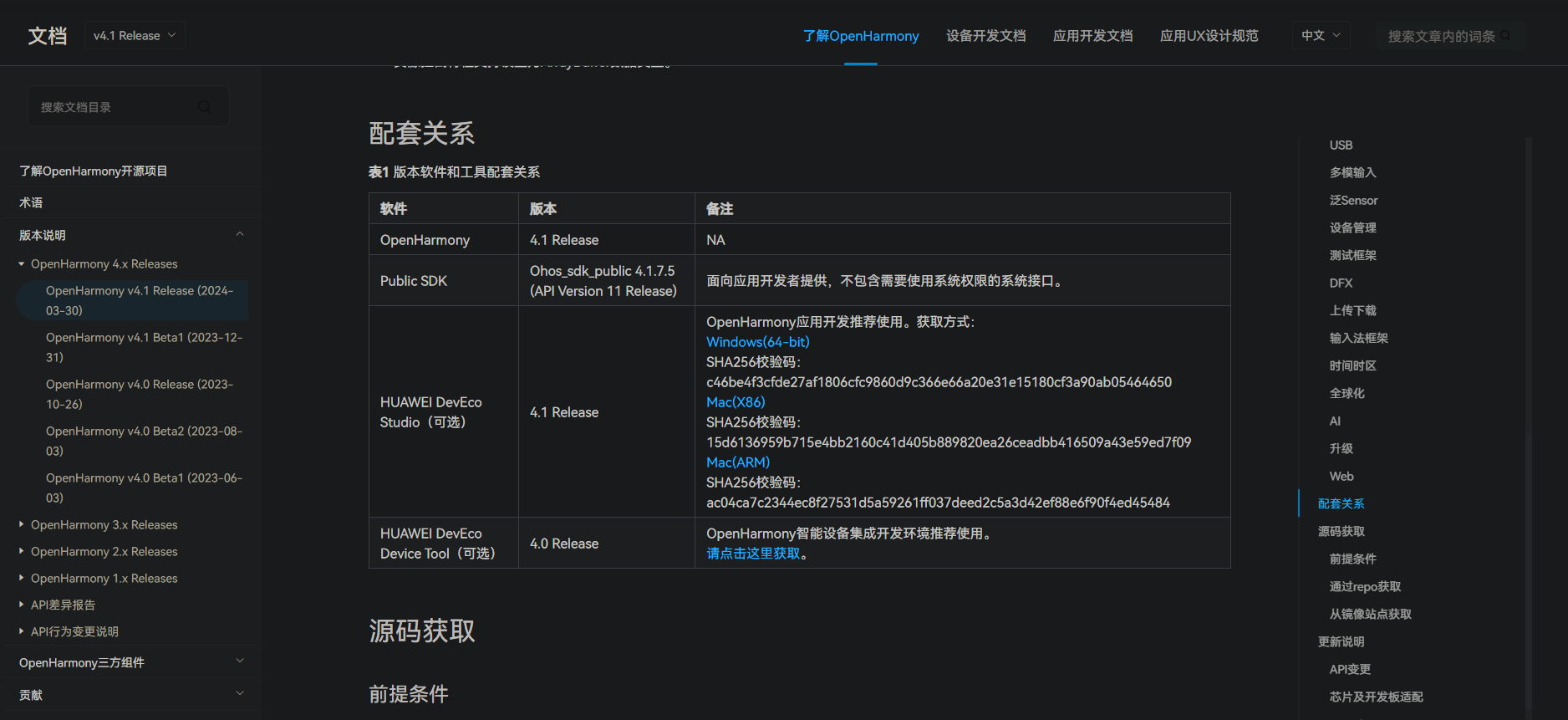
Task: Jump to Web in page outline
Action: [1341, 476]
